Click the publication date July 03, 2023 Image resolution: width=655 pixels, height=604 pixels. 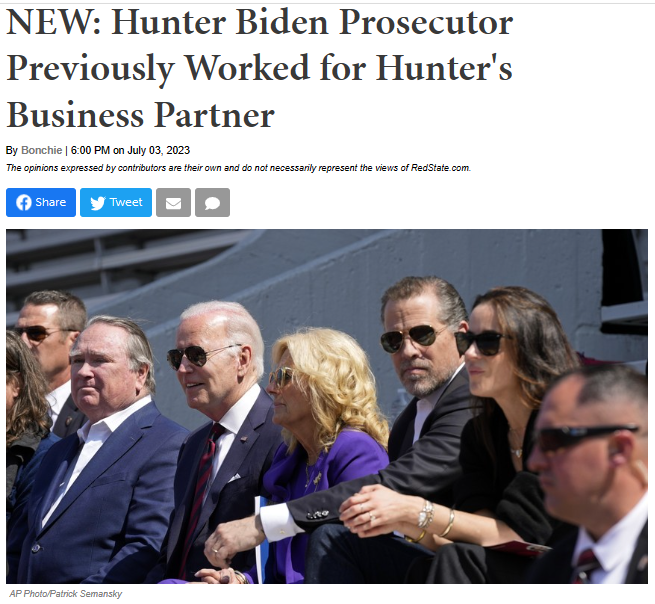pos(158,150)
